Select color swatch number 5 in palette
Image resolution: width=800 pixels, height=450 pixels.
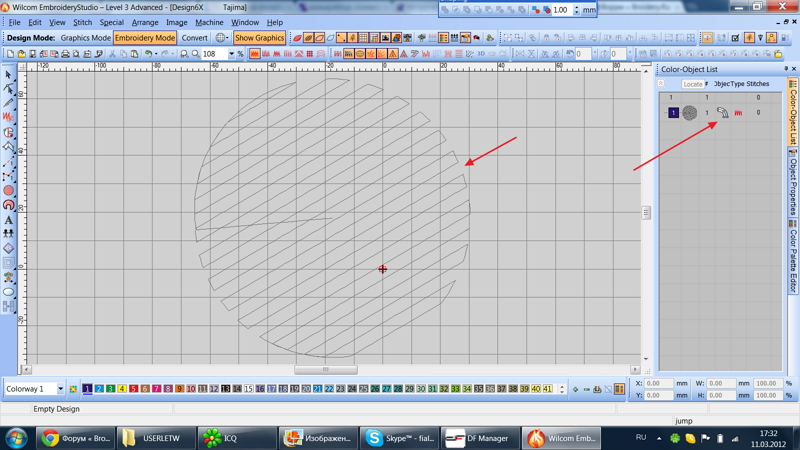tap(133, 389)
